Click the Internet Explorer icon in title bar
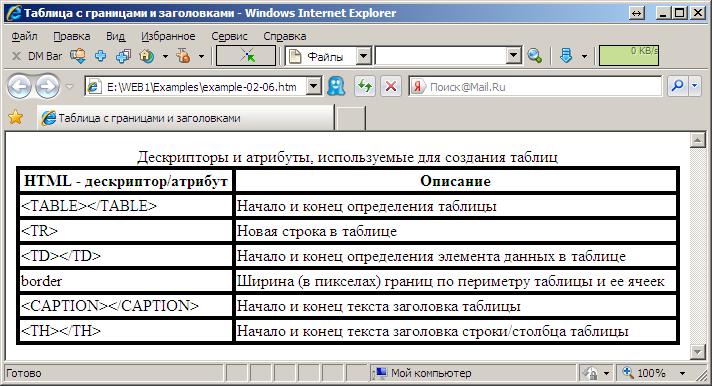The width and height of the screenshot is (712, 386). [x=14, y=13]
